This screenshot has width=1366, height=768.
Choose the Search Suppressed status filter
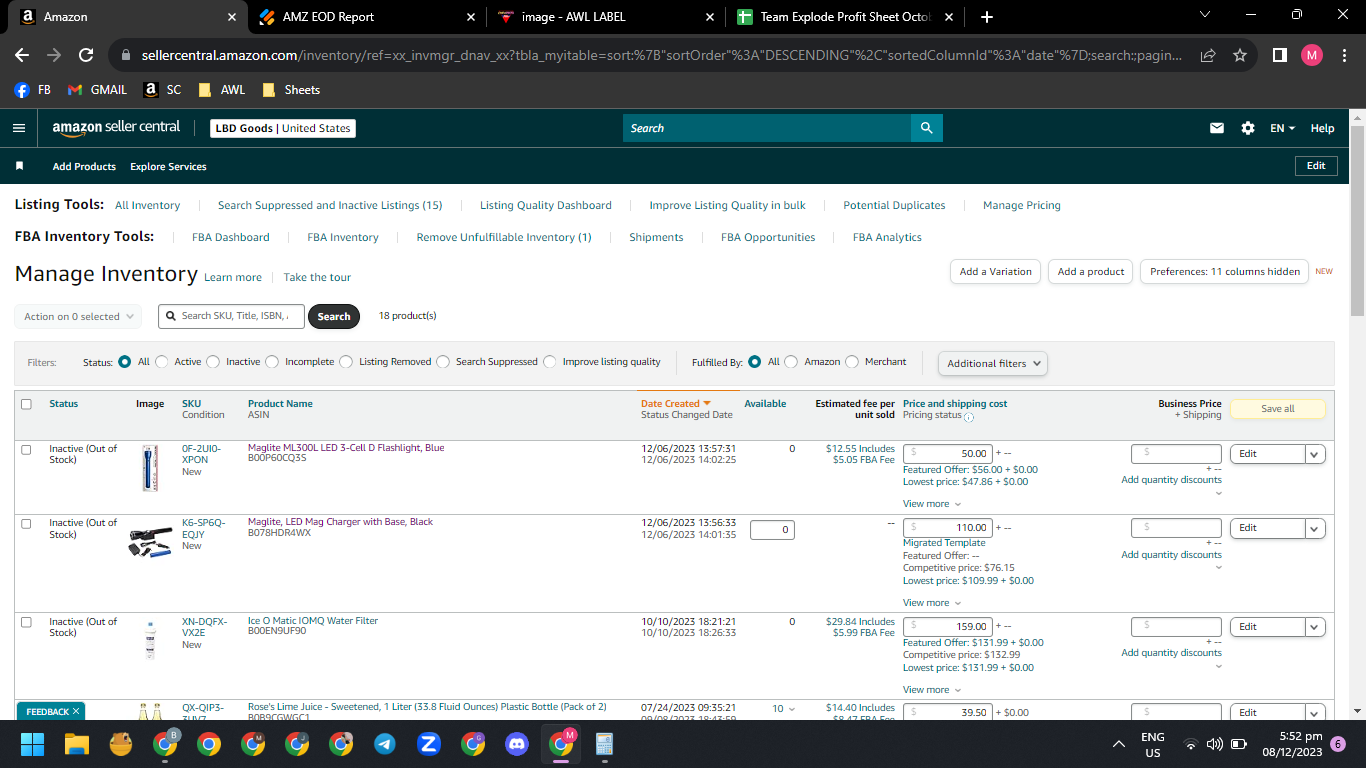point(443,362)
